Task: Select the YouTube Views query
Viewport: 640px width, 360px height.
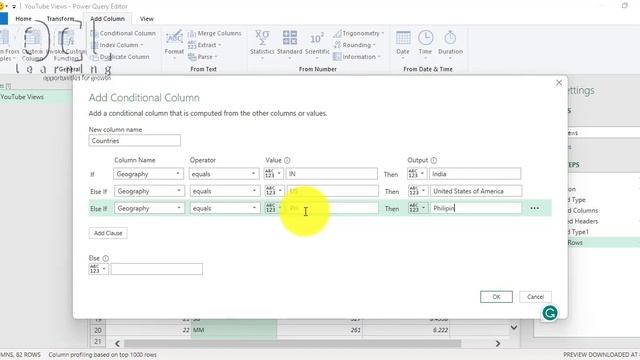Action: 36,97
